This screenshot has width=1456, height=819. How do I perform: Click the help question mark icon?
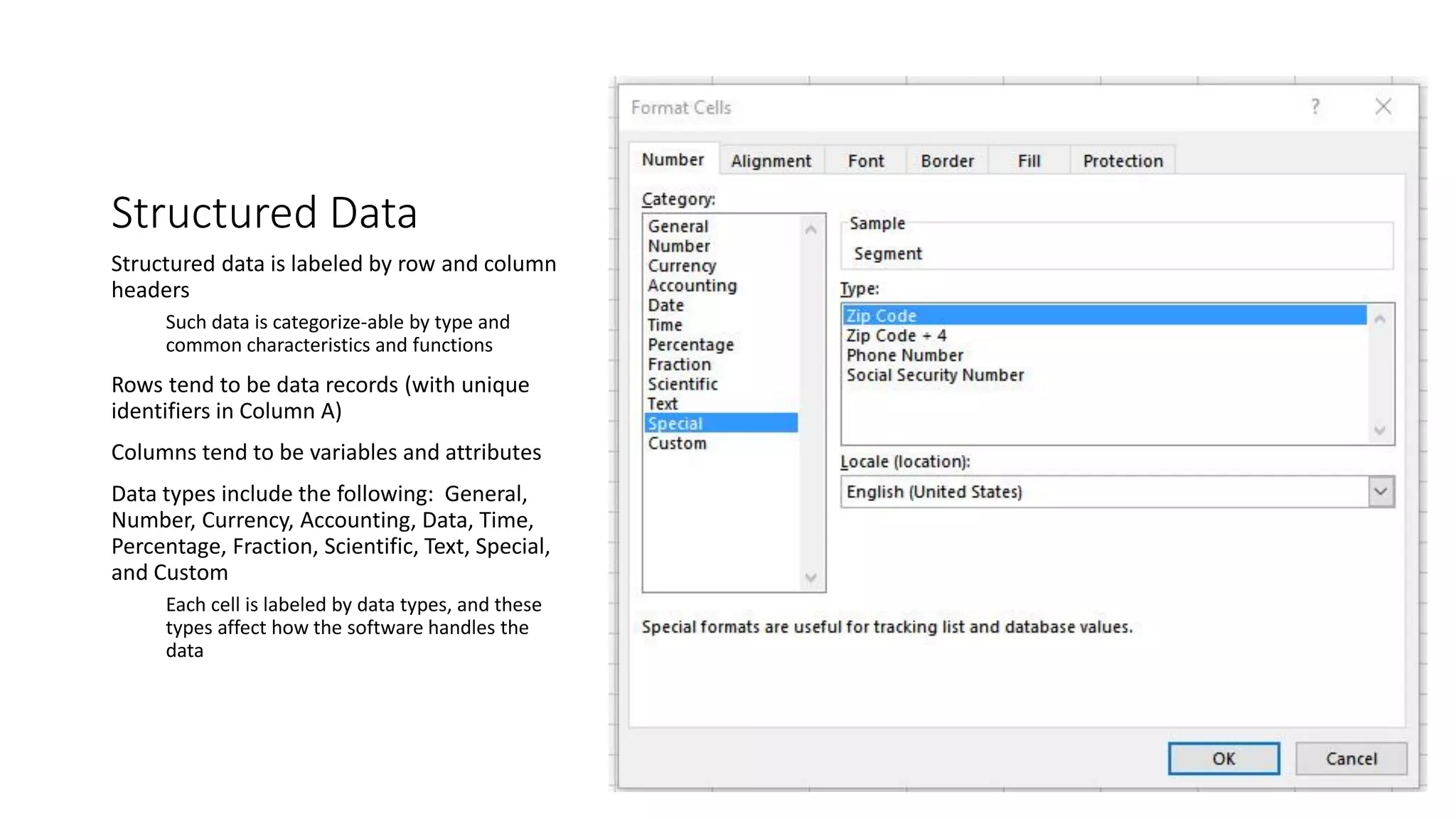(1315, 107)
